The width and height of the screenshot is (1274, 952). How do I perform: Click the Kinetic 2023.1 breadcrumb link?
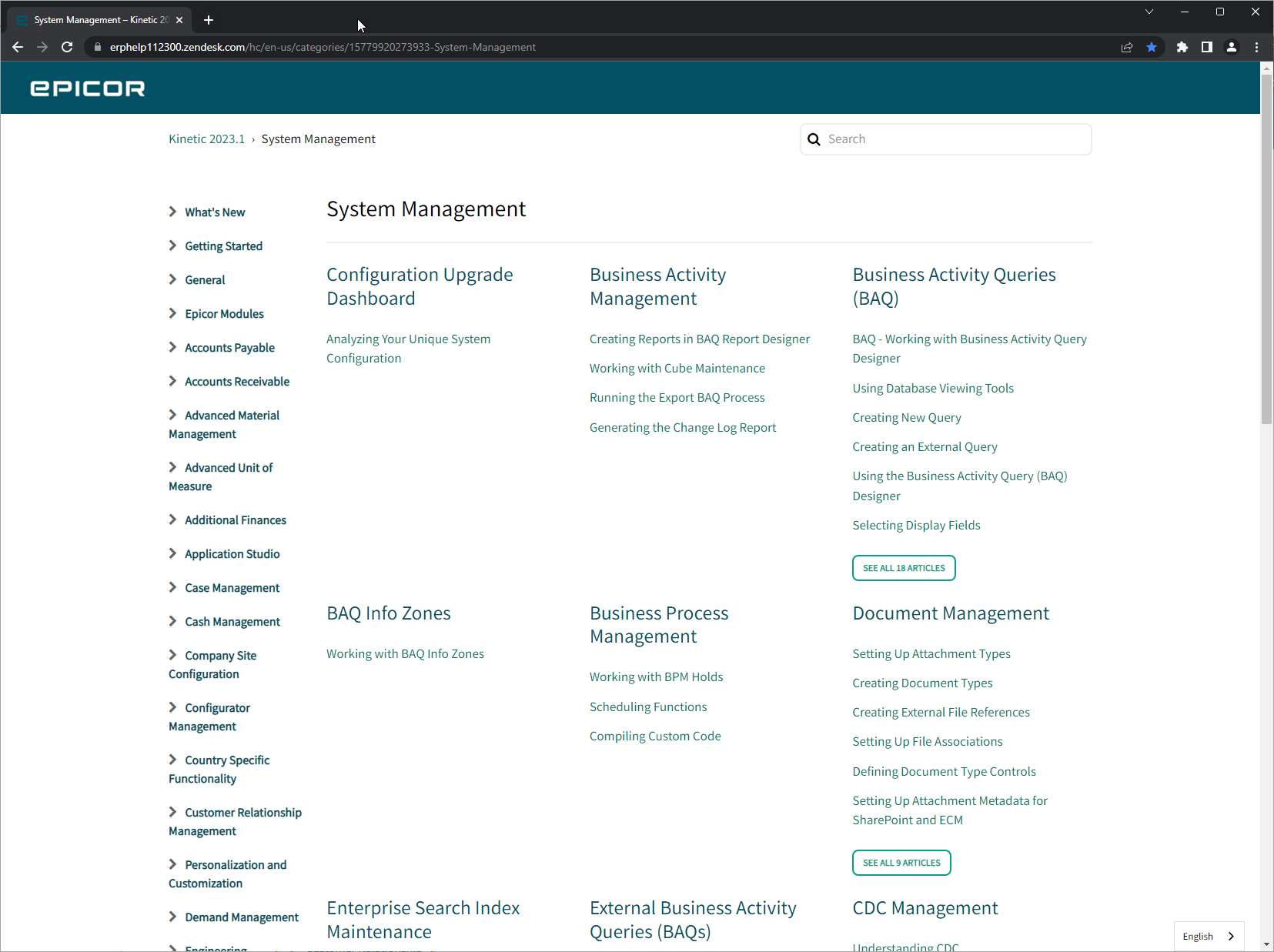(x=206, y=139)
